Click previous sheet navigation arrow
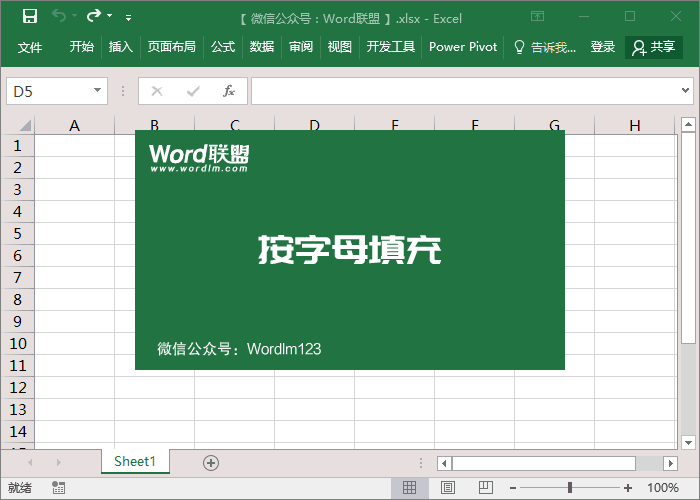700x500 pixels. pyautogui.click(x=30, y=462)
